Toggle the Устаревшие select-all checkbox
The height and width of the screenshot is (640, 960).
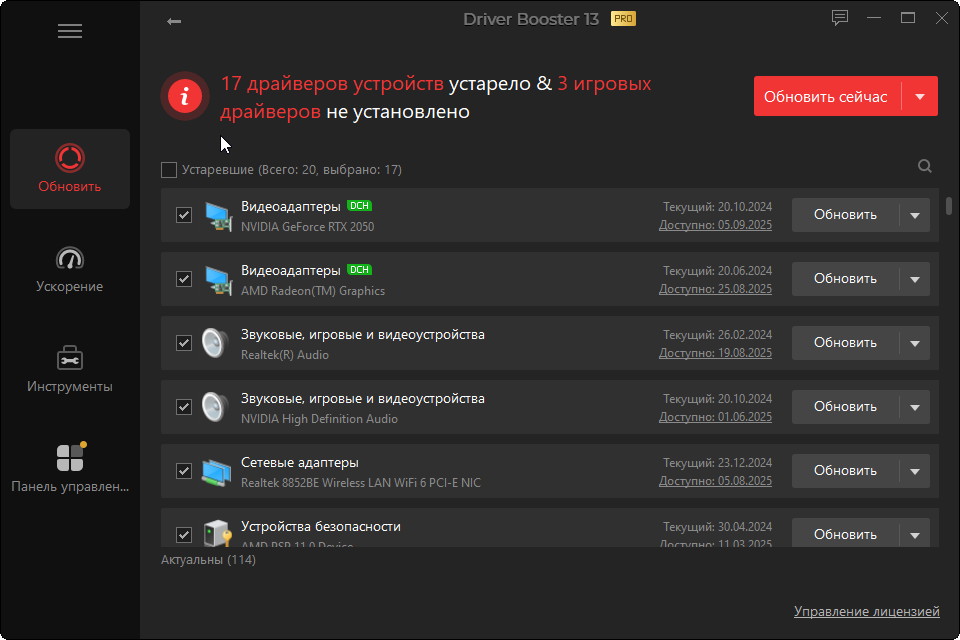(x=169, y=170)
